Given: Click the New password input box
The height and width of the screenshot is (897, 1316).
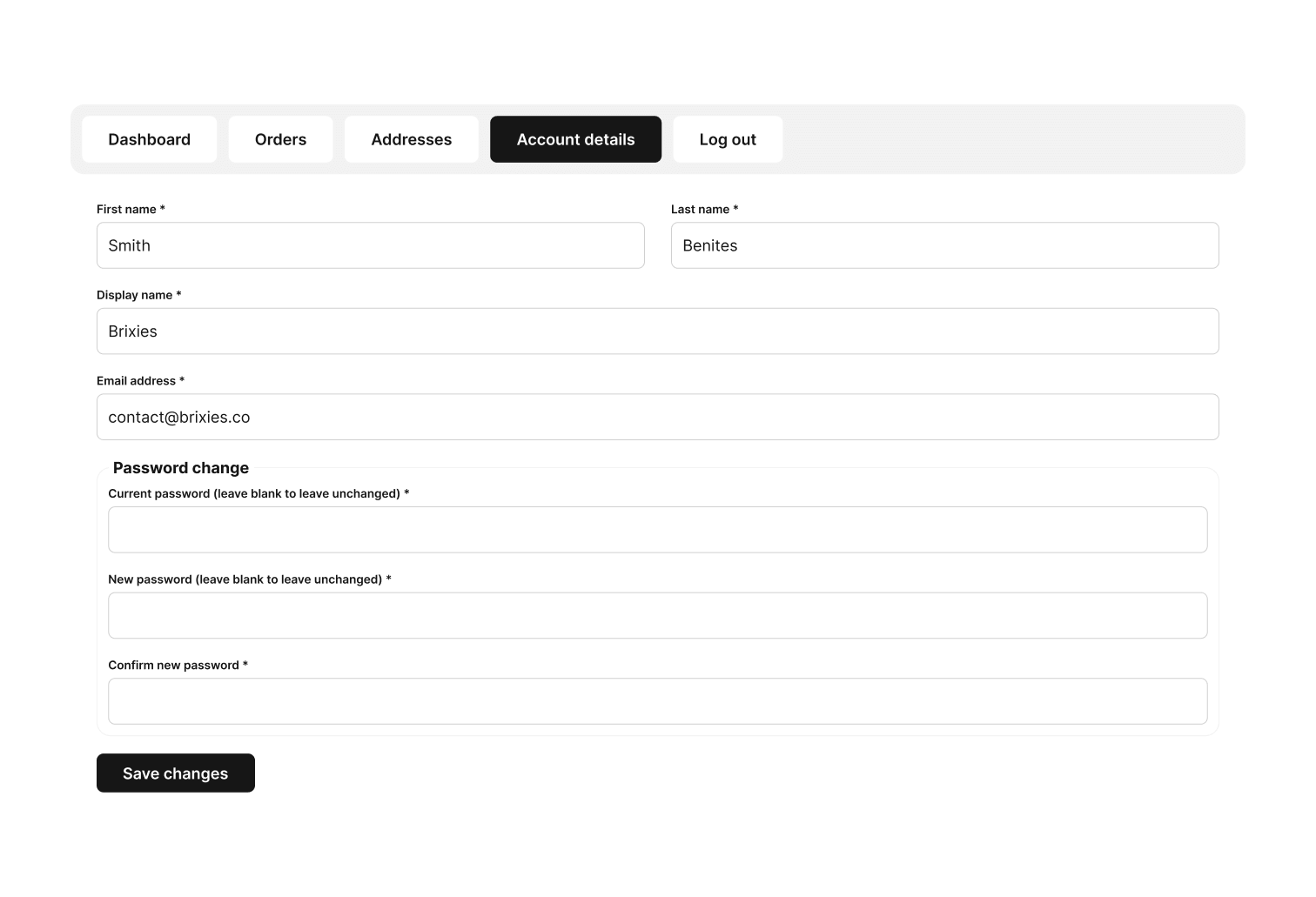Looking at the screenshot, I should click(x=658, y=615).
